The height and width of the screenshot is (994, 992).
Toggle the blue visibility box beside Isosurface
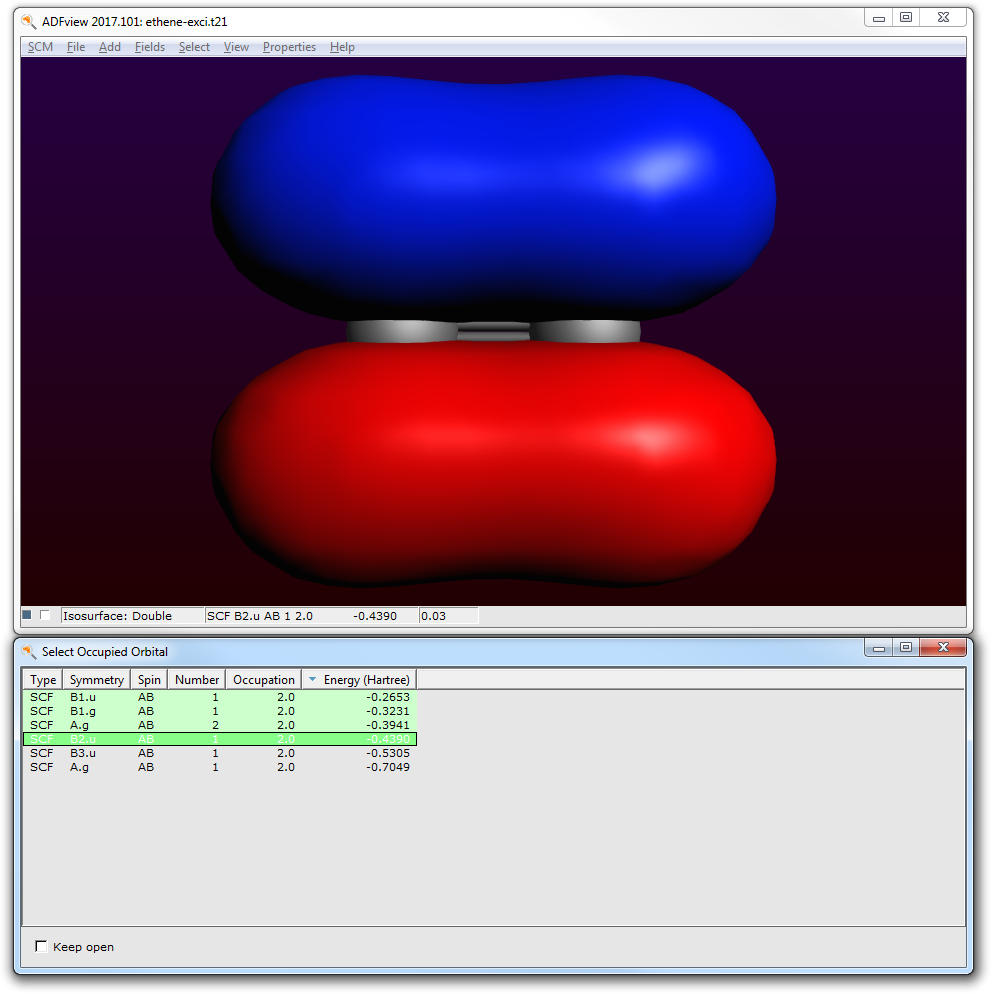[27, 615]
